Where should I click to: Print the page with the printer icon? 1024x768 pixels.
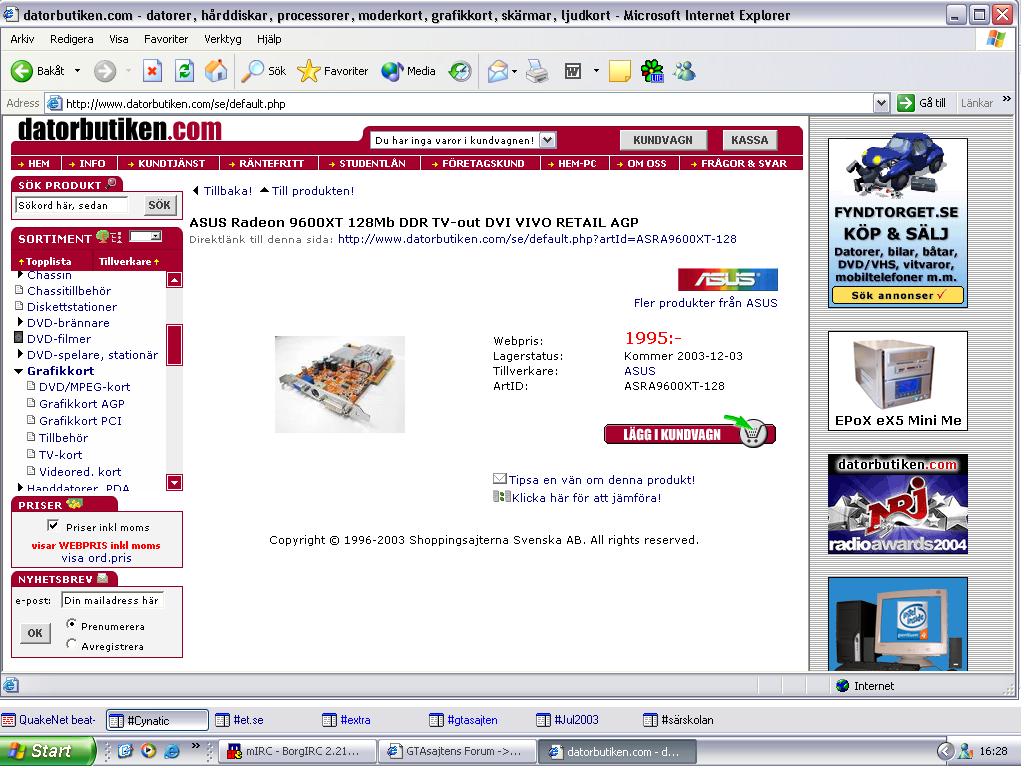click(x=537, y=71)
